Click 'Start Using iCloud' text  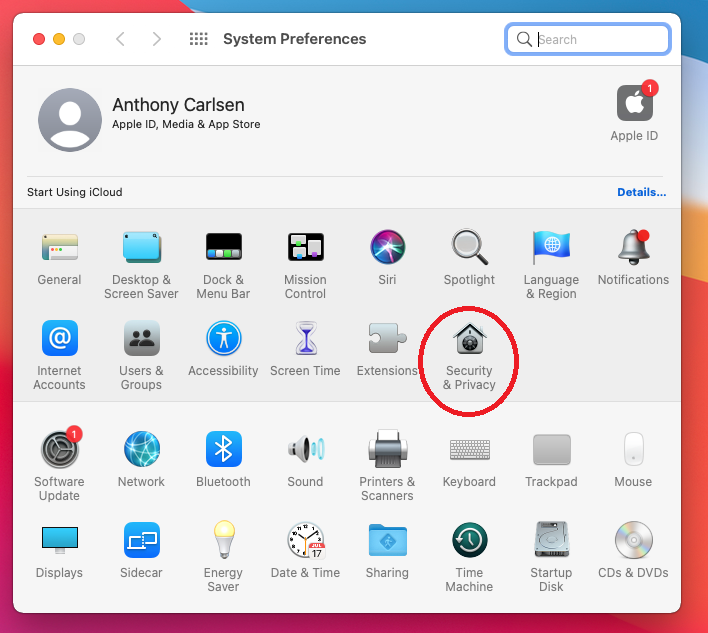75,192
